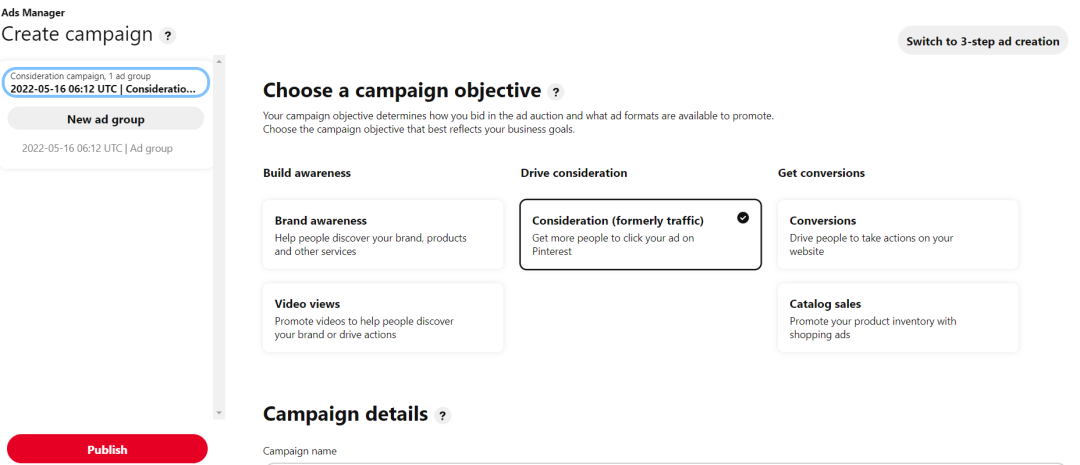
Task: Switch to 3-step ad creation
Action: 983,41
